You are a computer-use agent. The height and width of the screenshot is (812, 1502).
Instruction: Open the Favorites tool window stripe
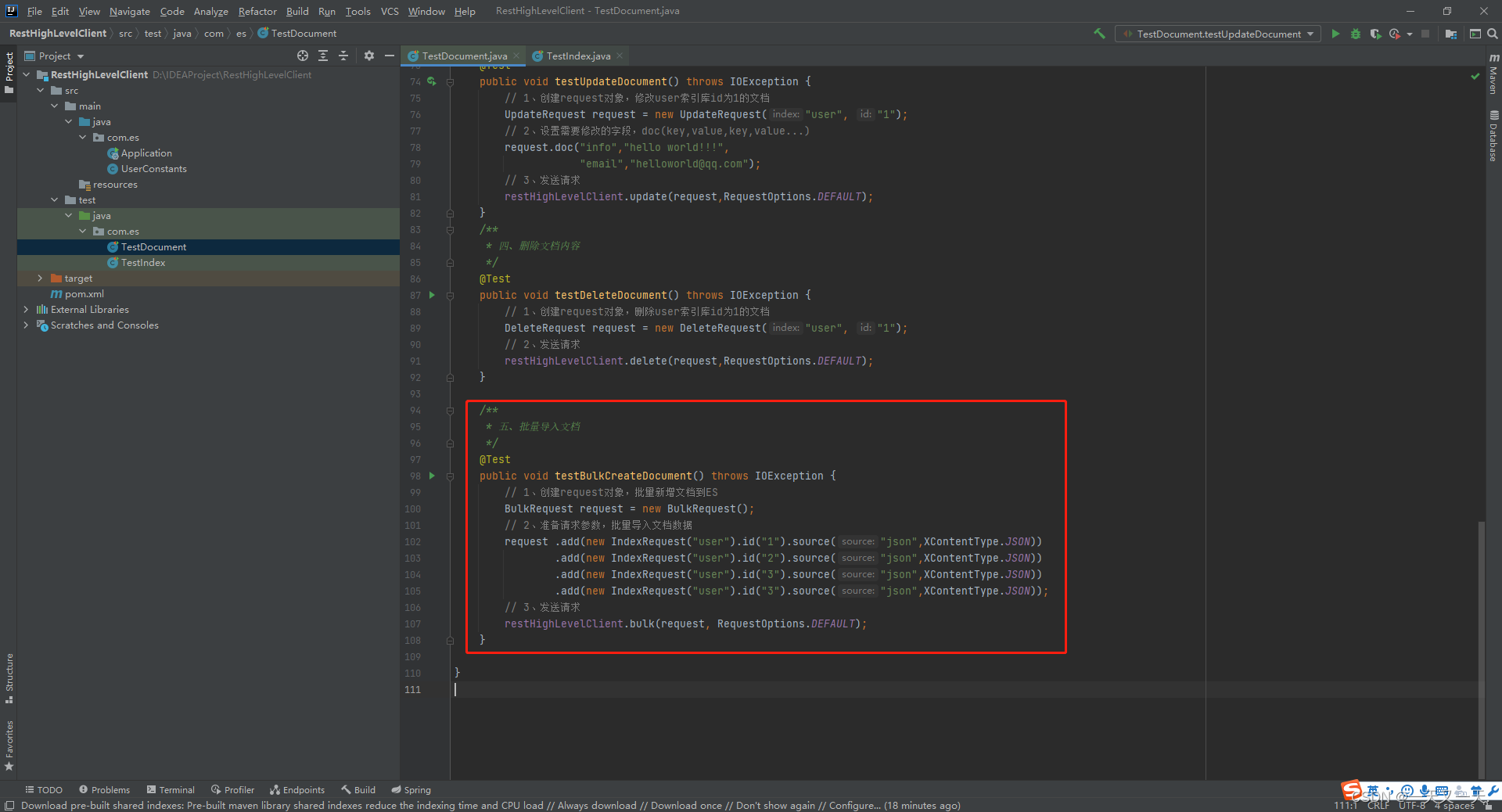pos(9,746)
